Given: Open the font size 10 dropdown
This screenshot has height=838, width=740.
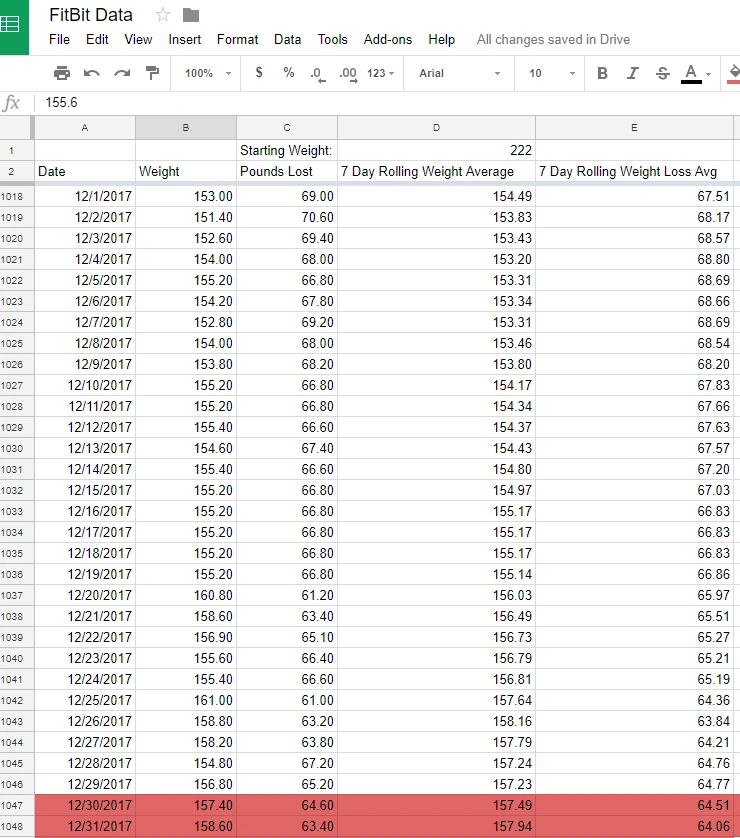Looking at the screenshot, I should pyautogui.click(x=552, y=73).
